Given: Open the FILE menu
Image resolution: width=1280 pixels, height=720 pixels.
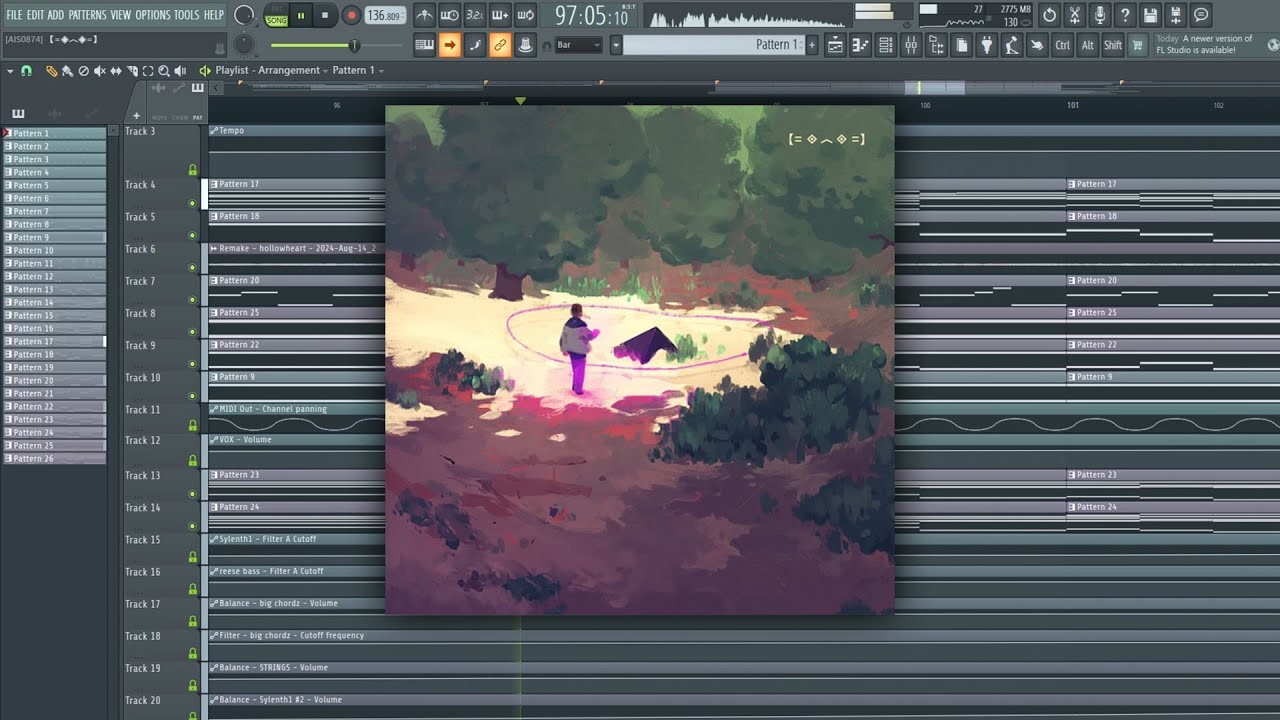Looking at the screenshot, I should [14, 15].
